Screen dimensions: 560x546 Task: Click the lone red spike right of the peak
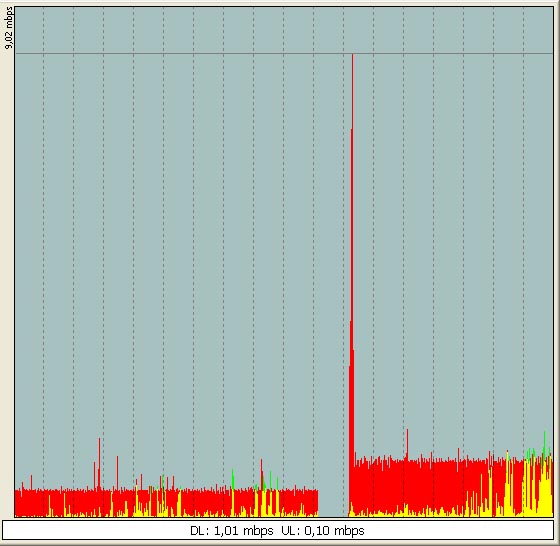[x=407, y=444]
